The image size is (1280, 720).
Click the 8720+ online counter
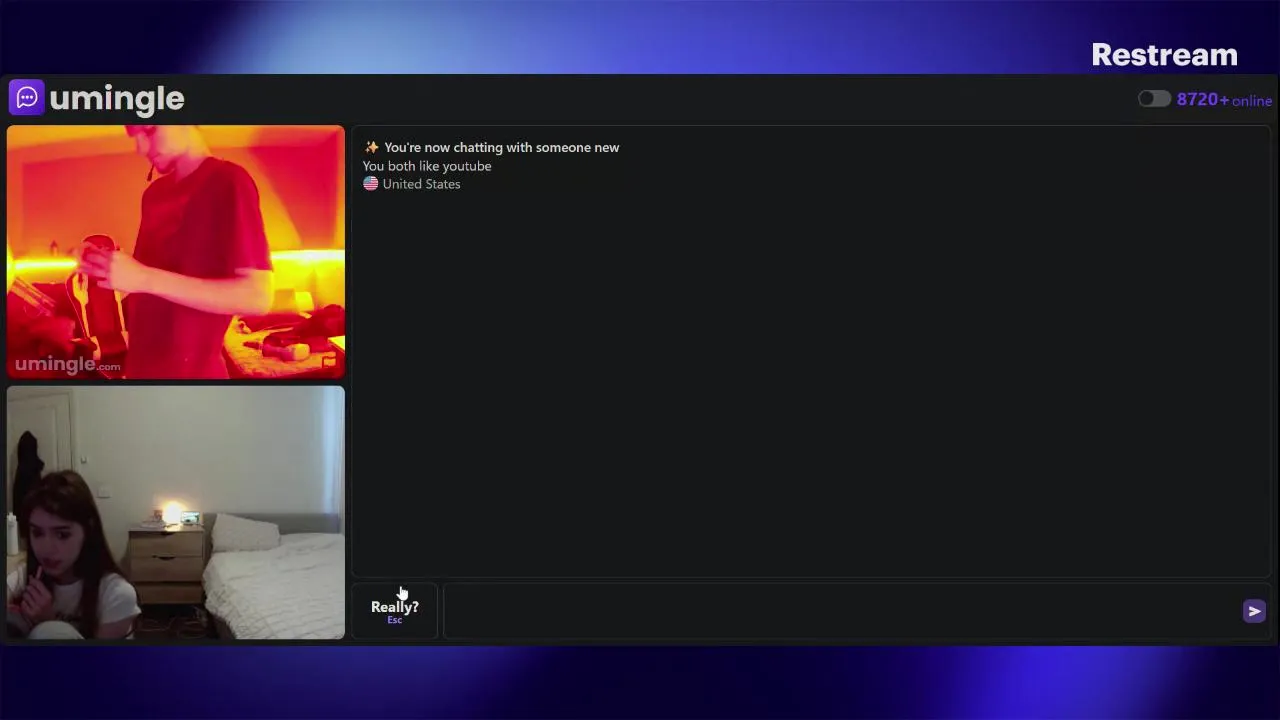coord(1224,100)
